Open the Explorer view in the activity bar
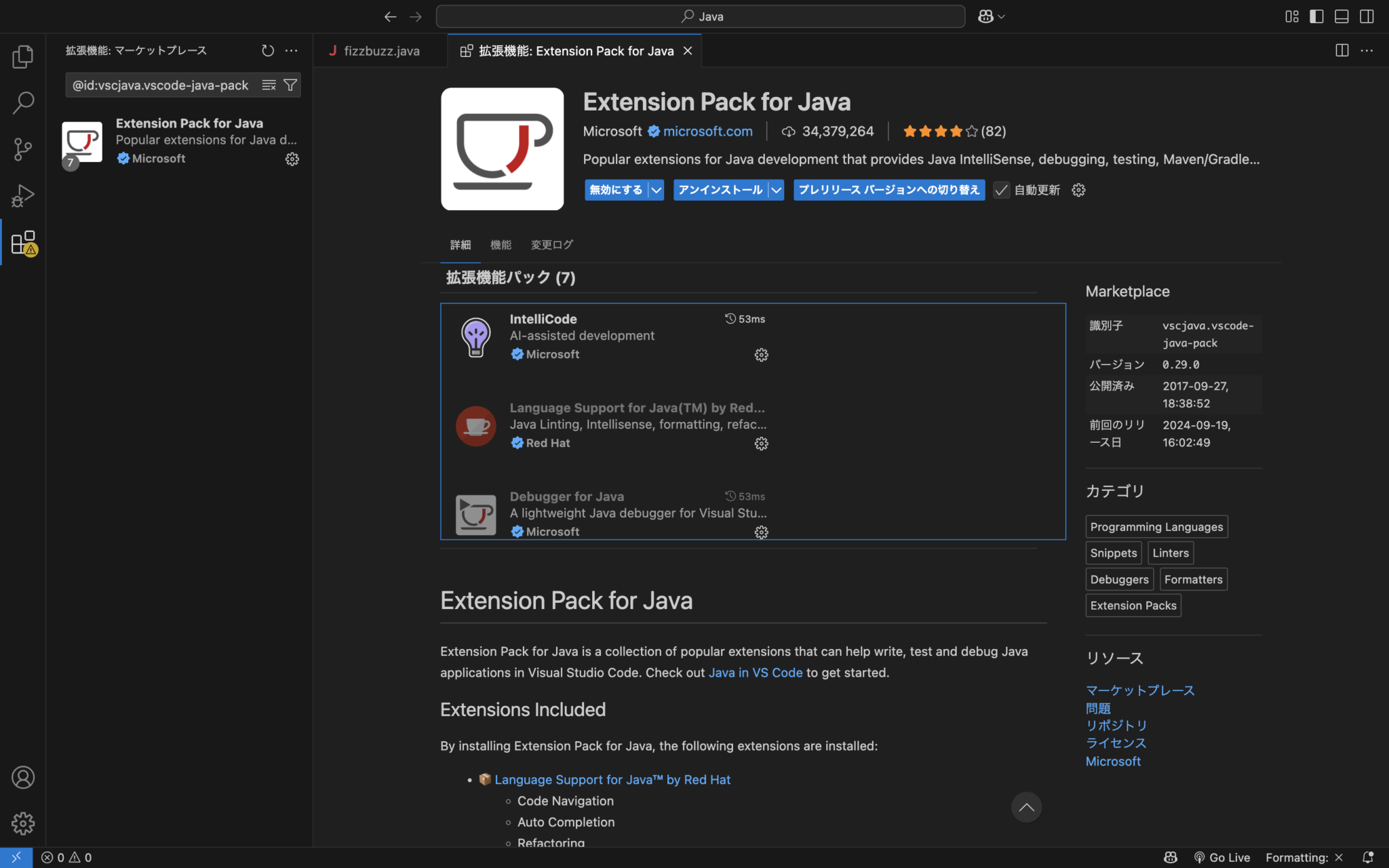Image resolution: width=1389 pixels, height=868 pixels. click(22, 57)
